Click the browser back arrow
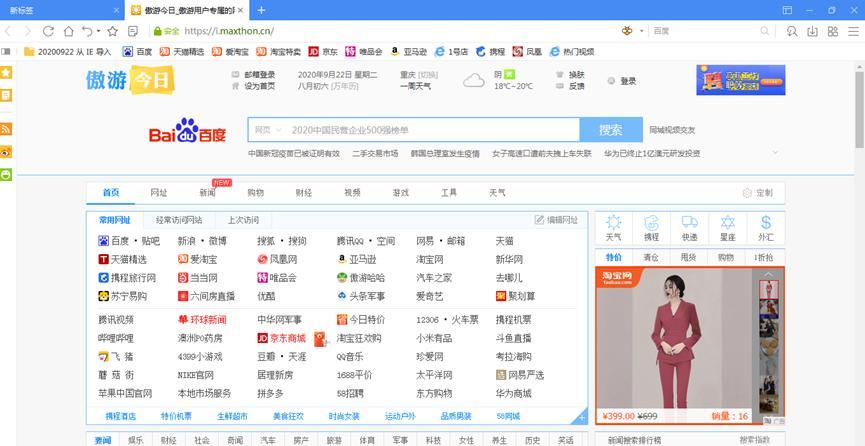The height and width of the screenshot is (446, 865). 8,31
